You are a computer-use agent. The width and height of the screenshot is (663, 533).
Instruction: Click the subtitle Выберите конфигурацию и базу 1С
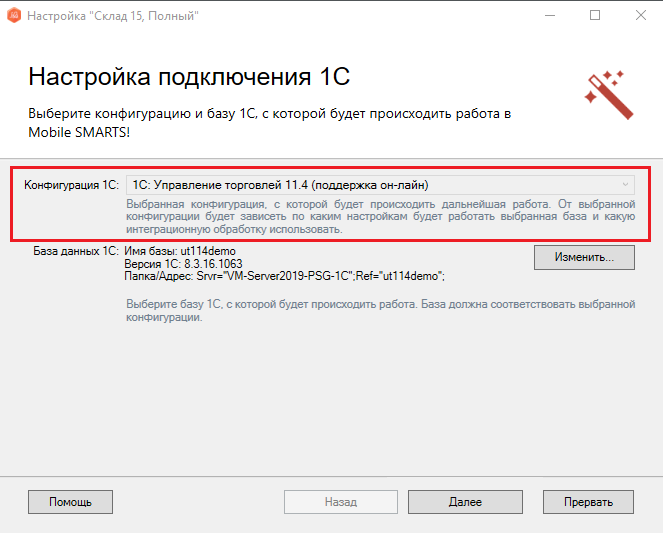pos(269,123)
